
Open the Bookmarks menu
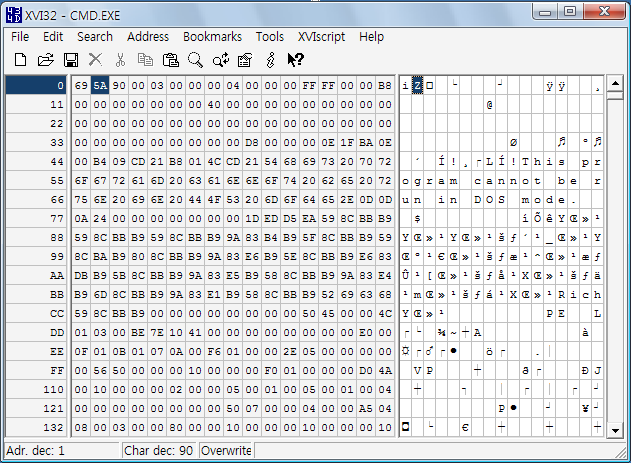tap(212, 37)
